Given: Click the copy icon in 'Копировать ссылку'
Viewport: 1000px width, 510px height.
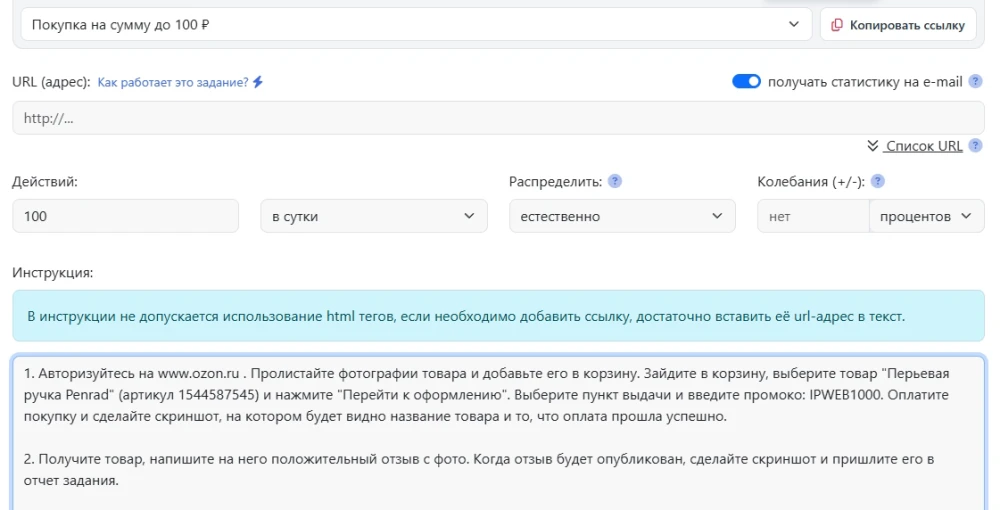Looking at the screenshot, I should 837,25.
